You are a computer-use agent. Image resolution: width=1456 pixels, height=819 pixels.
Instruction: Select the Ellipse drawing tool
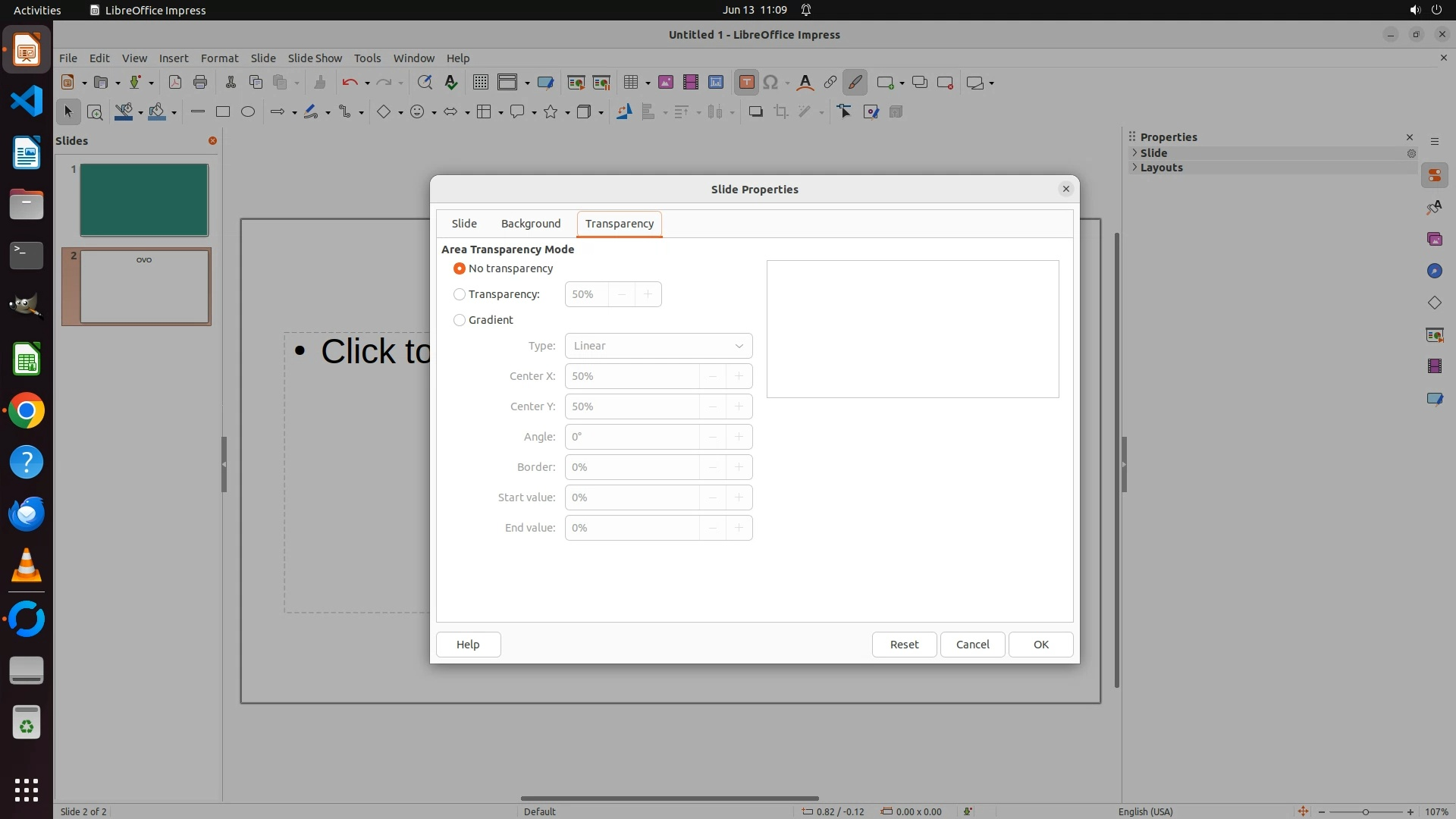(x=248, y=111)
